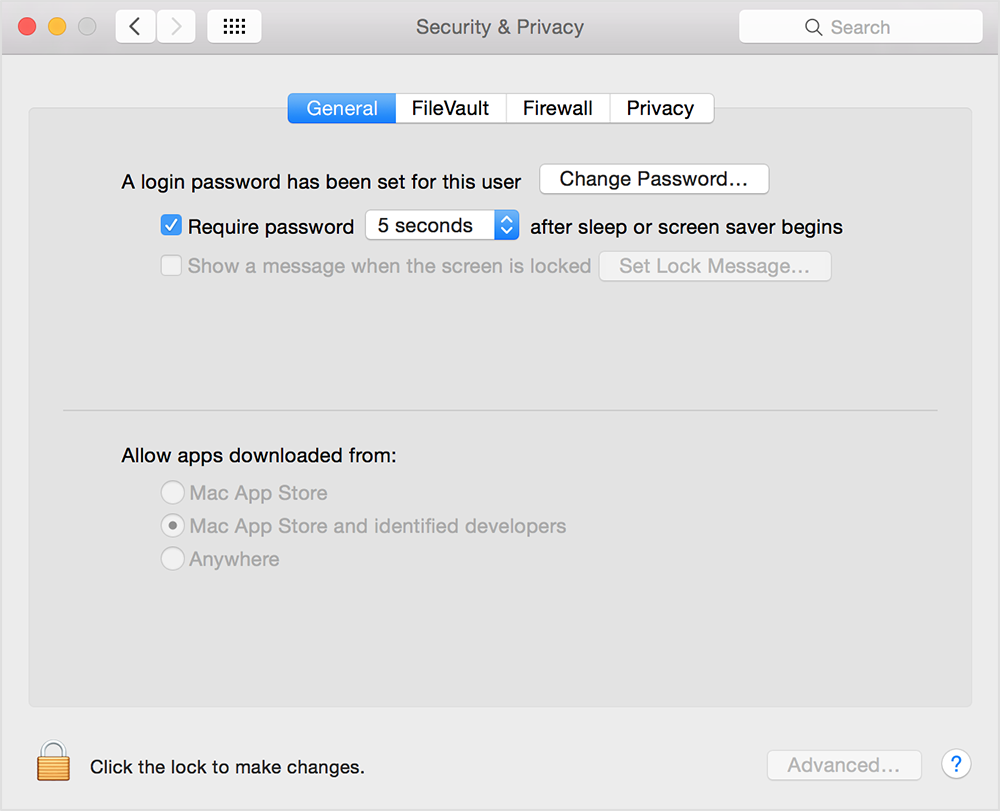This screenshot has height=812, width=1000.
Task: Open the Privacy tab
Action: click(660, 108)
